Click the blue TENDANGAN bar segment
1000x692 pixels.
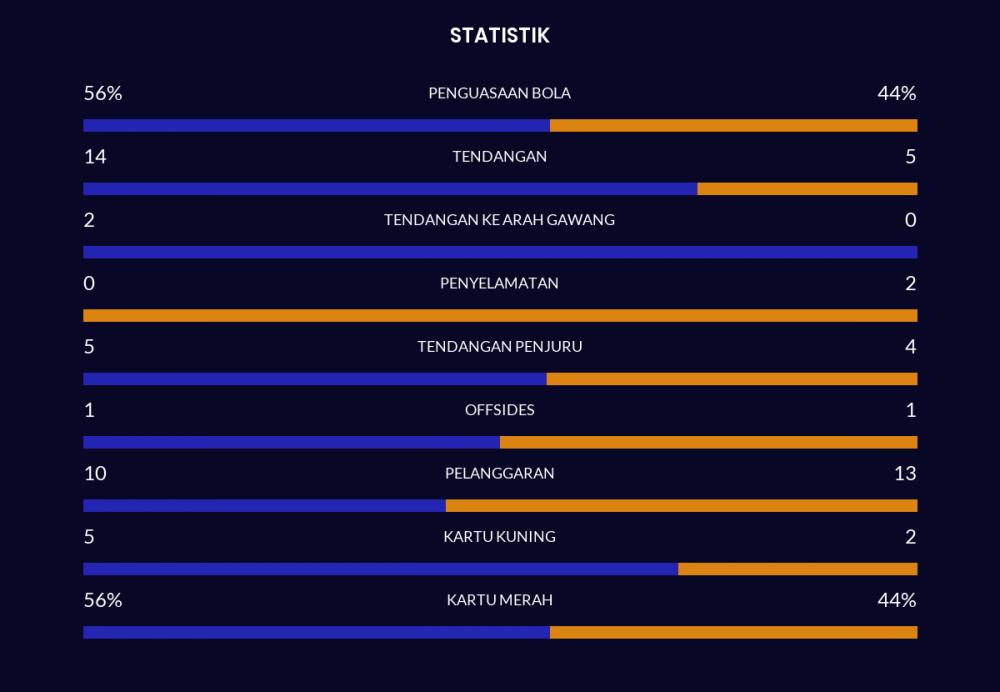390,189
